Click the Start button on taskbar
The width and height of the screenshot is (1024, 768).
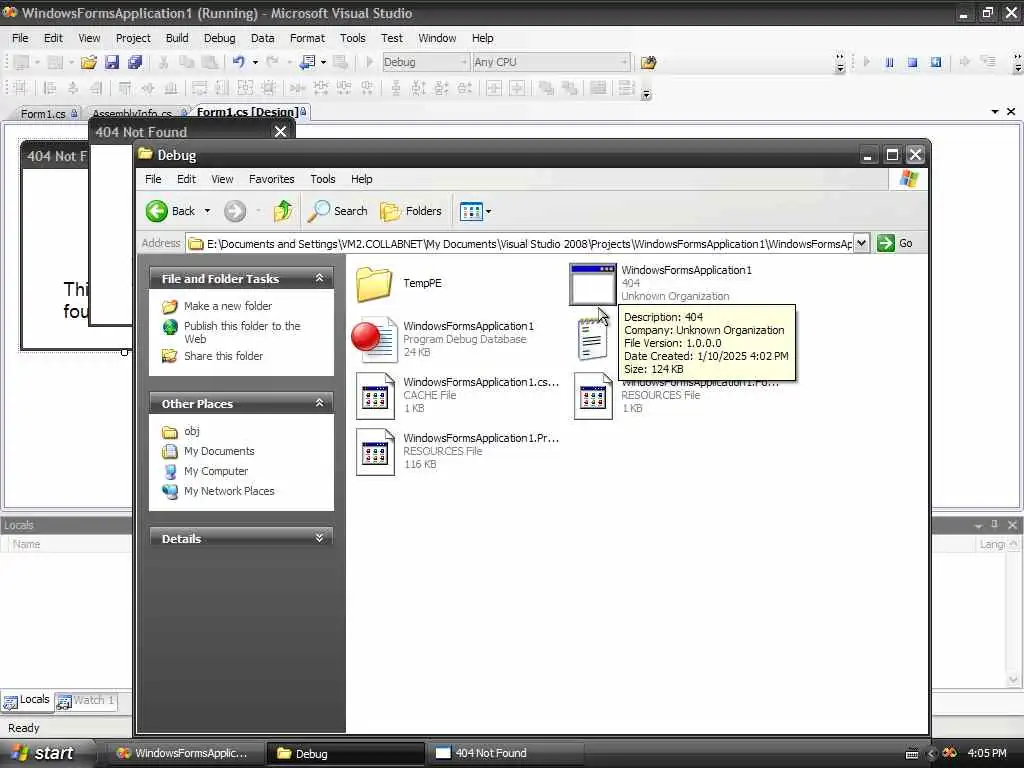44,753
